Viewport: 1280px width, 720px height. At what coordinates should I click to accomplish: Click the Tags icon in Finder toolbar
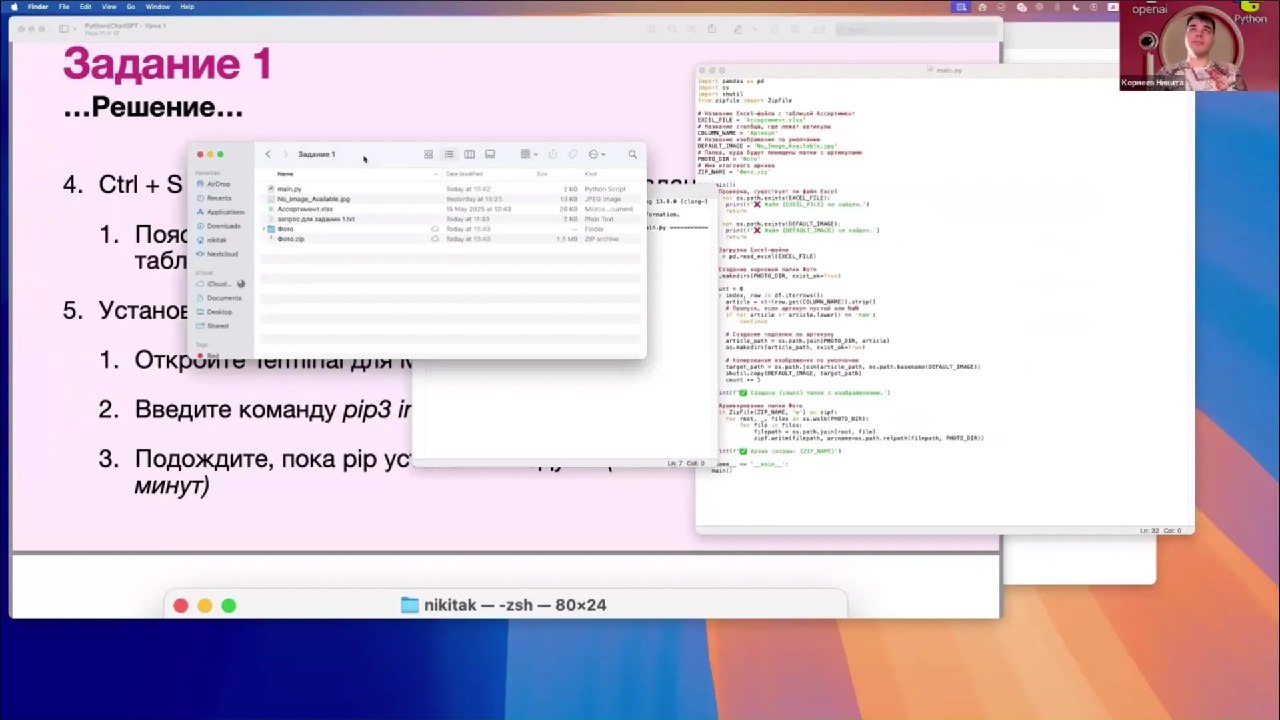(573, 154)
